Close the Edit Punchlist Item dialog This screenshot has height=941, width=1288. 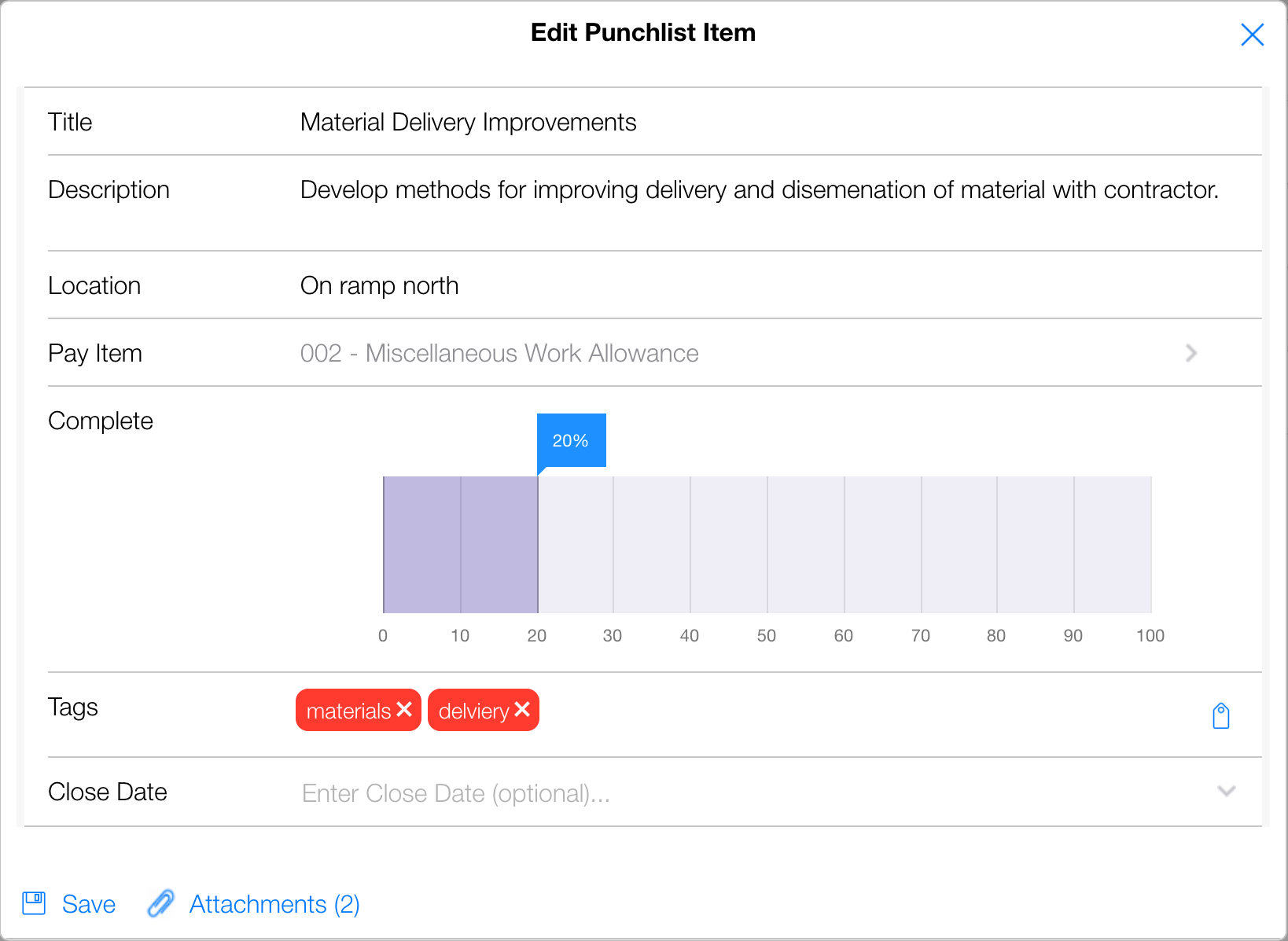pos(1252,35)
